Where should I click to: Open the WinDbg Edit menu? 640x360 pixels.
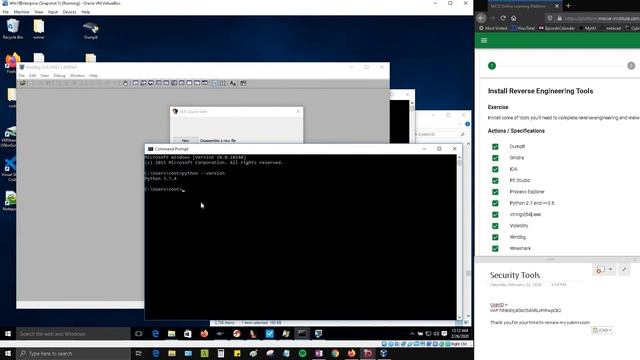pos(33,76)
